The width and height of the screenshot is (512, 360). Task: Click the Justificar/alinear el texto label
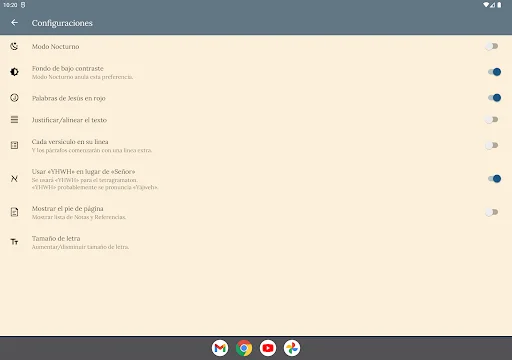click(69, 120)
